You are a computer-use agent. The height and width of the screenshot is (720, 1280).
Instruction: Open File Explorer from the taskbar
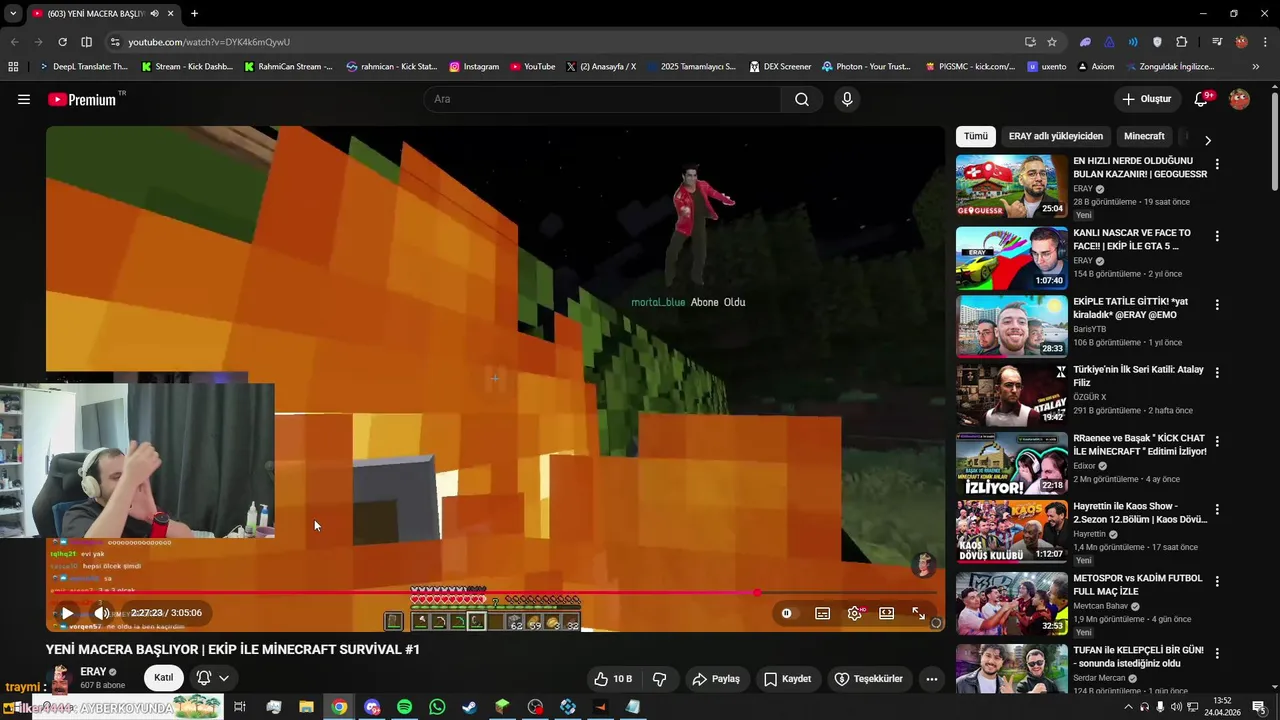pos(307,707)
